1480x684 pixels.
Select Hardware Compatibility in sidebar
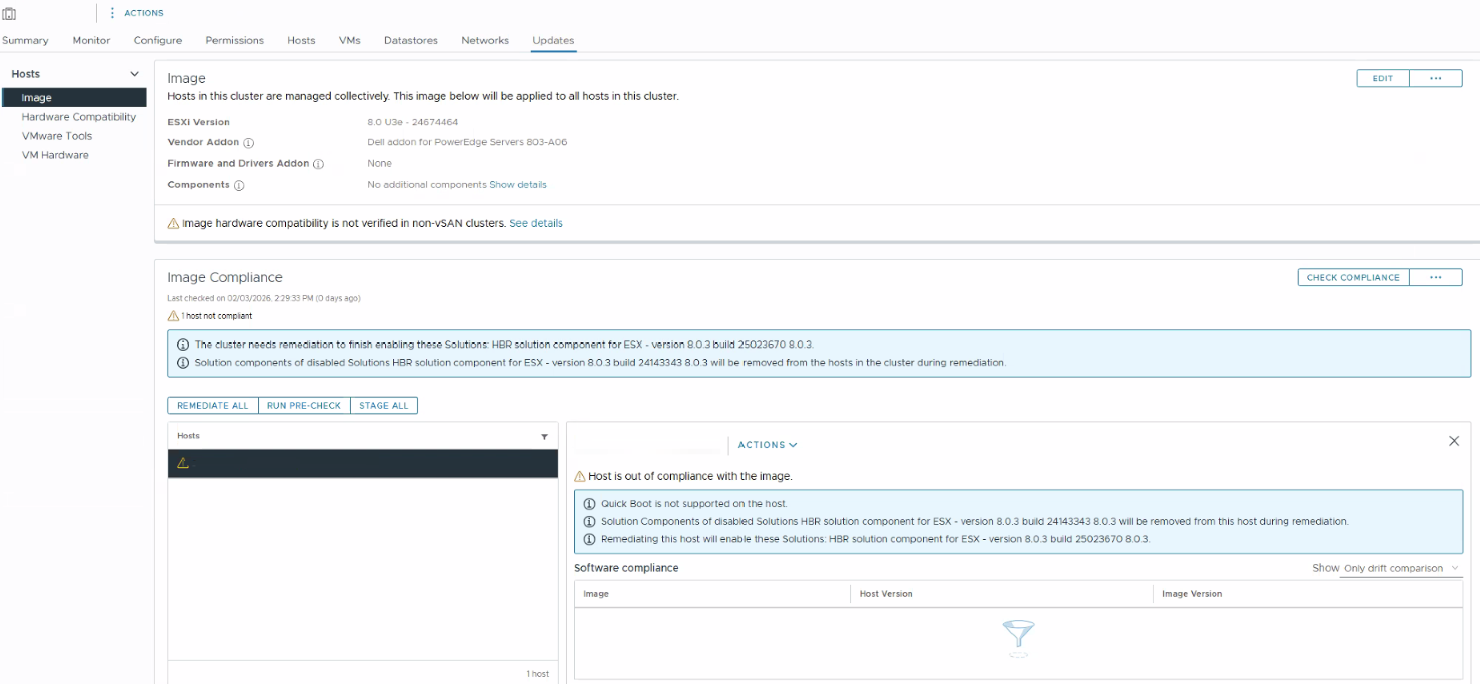(x=79, y=117)
